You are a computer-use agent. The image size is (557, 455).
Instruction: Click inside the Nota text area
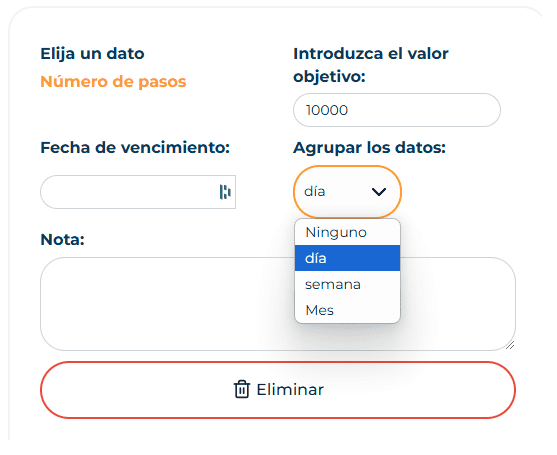(278, 304)
